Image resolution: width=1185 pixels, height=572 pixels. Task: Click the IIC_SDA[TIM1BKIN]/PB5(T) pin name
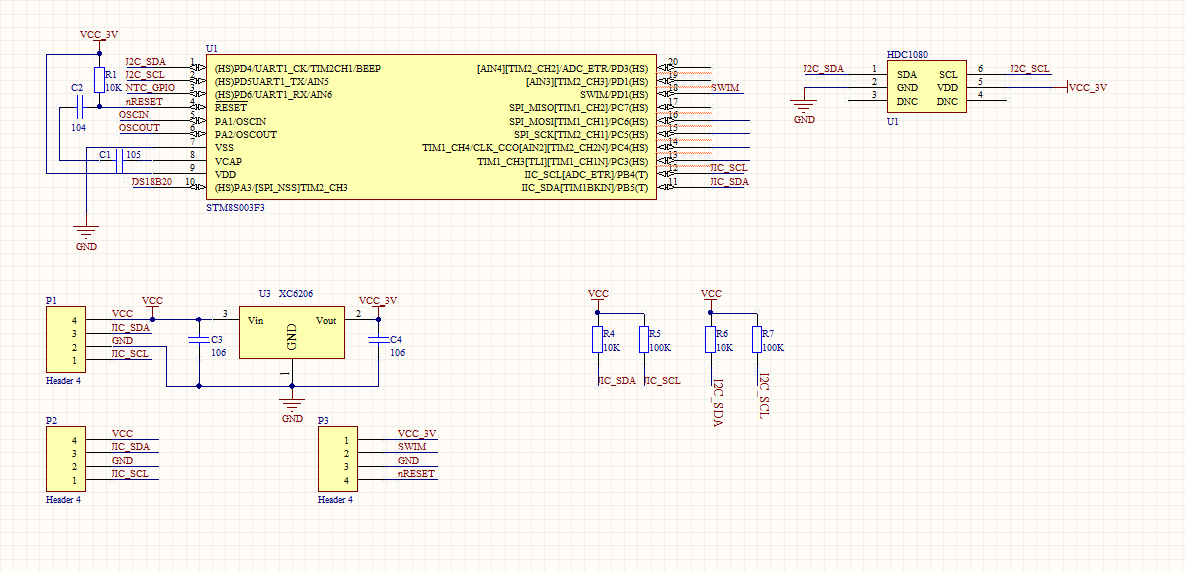point(585,187)
